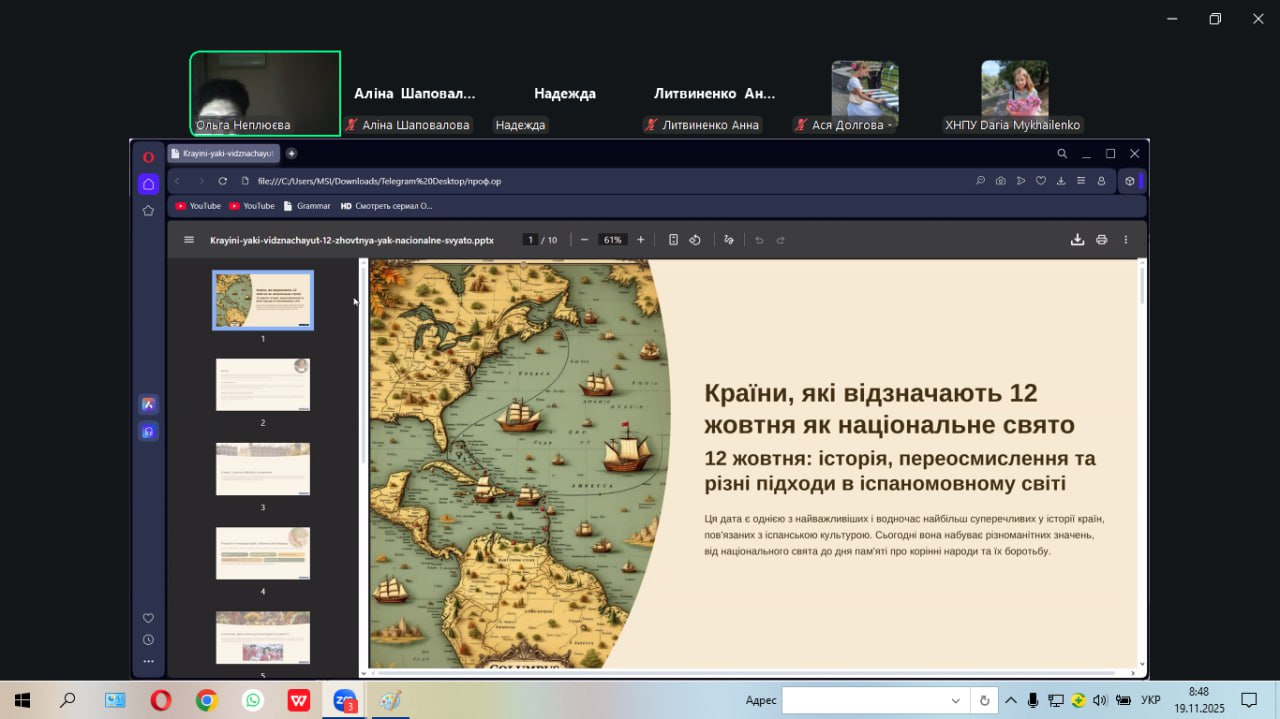Reload the page in Opera
The width and height of the screenshot is (1280, 719).
tap(223, 181)
